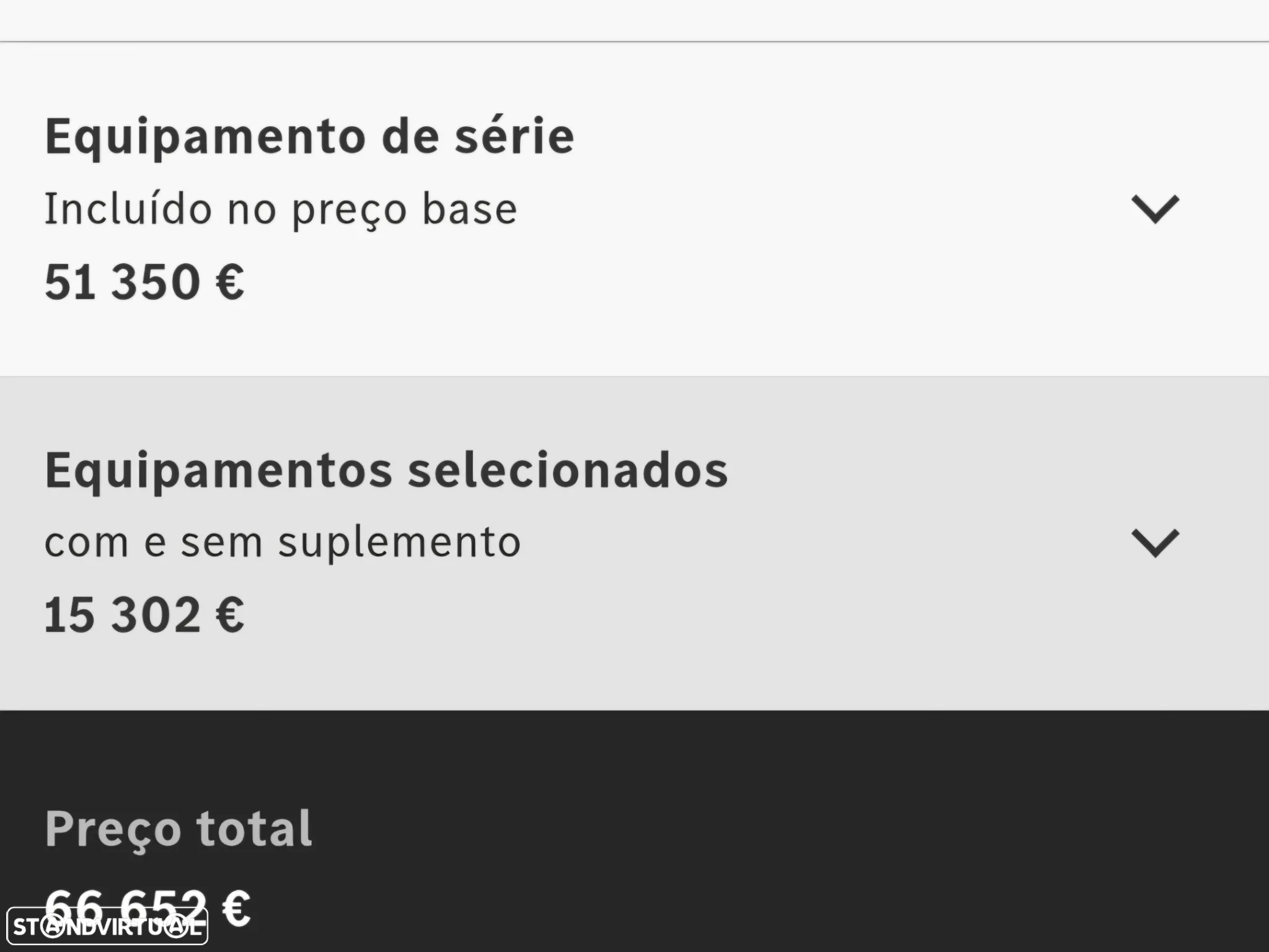Click the horizontal divider line at top

point(634,41)
